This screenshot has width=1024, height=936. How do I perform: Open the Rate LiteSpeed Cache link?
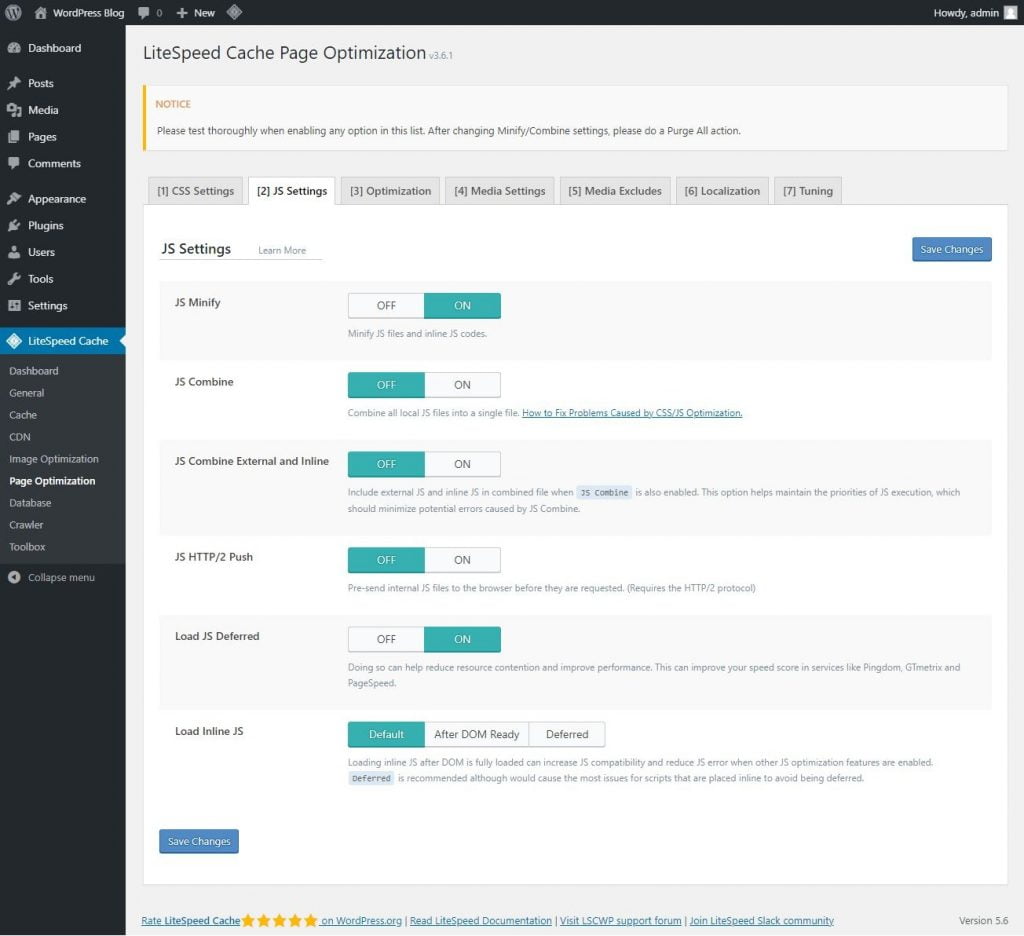(191, 920)
